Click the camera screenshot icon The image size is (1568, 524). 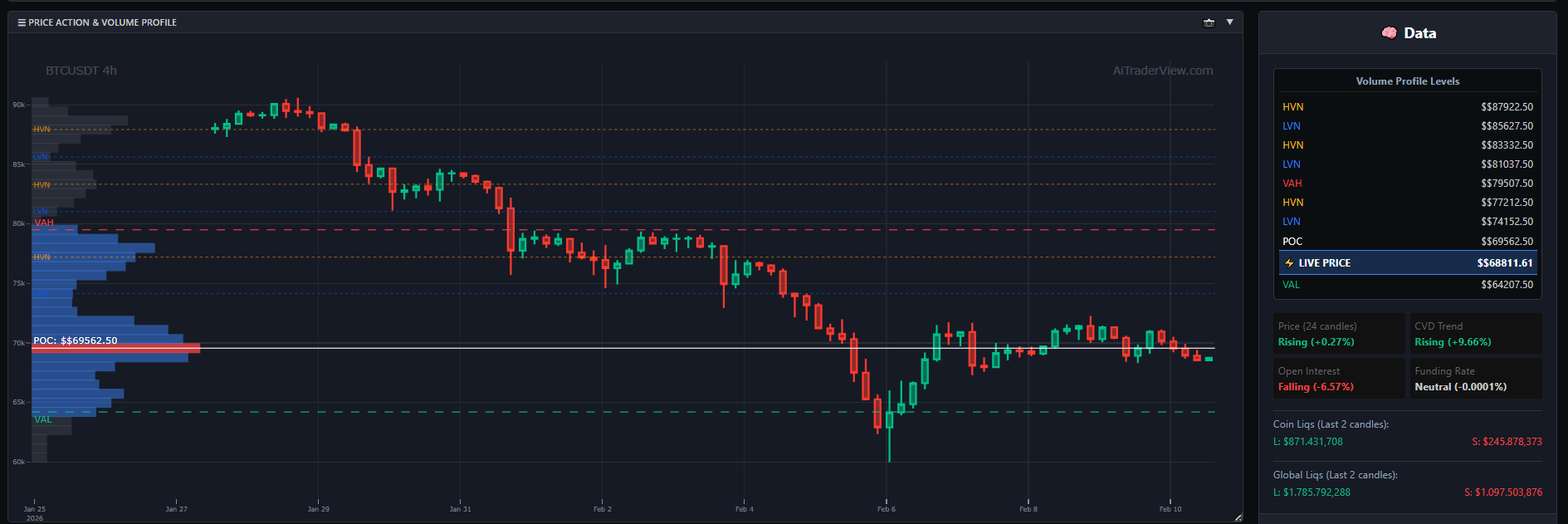tap(1209, 22)
